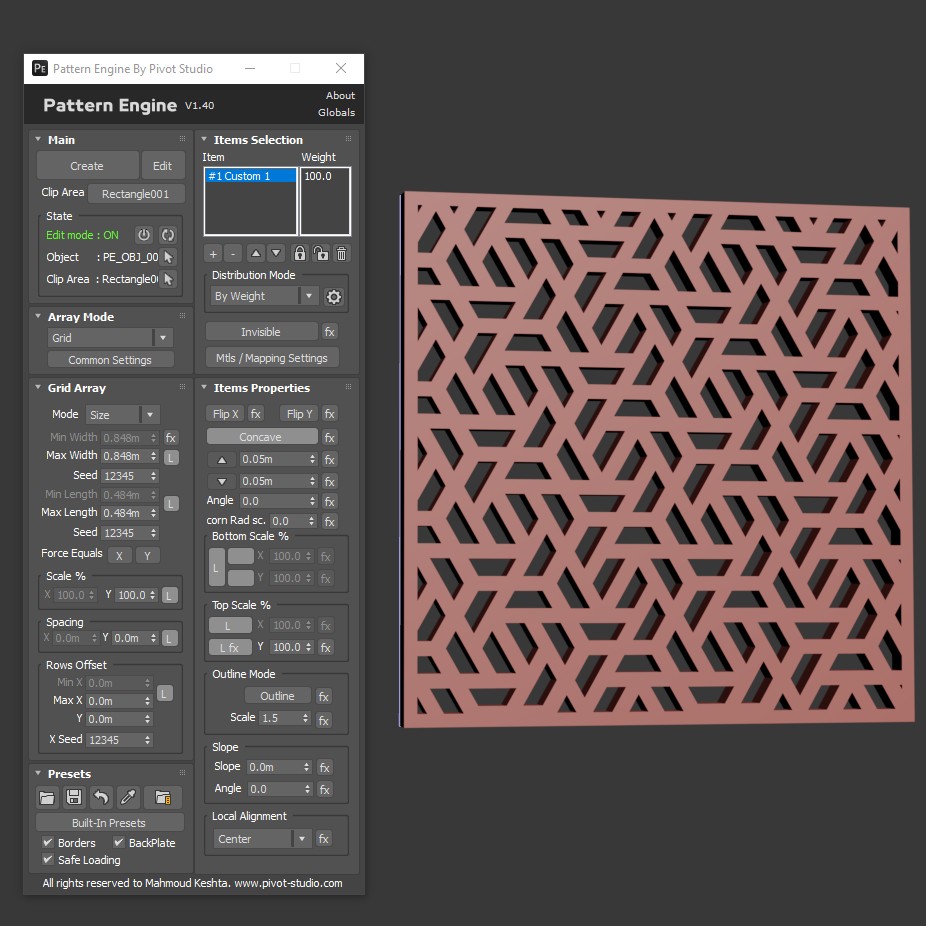Collapse the Presets rollout
This screenshot has width=926, height=926.
coord(38,773)
